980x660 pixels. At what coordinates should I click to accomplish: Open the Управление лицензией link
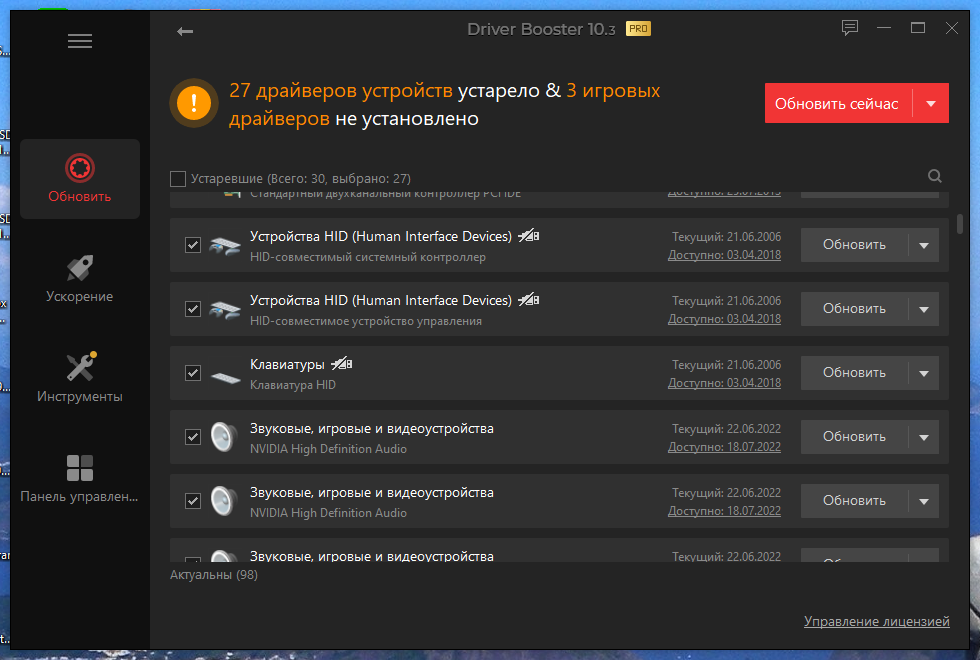click(876, 621)
